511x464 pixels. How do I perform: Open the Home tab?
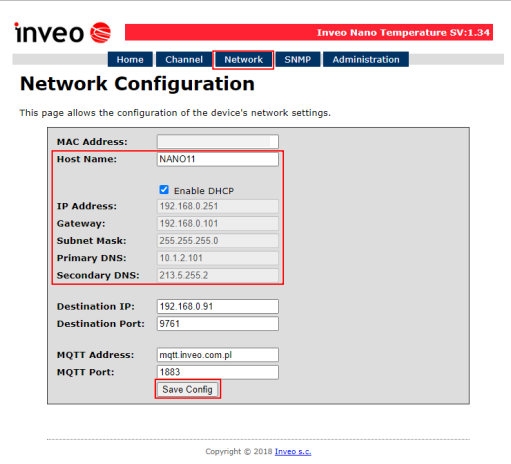click(130, 59)
